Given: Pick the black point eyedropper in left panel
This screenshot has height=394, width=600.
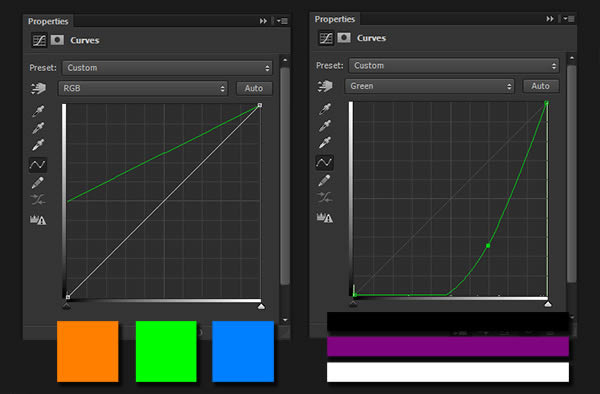Looking at the screenshot, I should coord(38,111).
